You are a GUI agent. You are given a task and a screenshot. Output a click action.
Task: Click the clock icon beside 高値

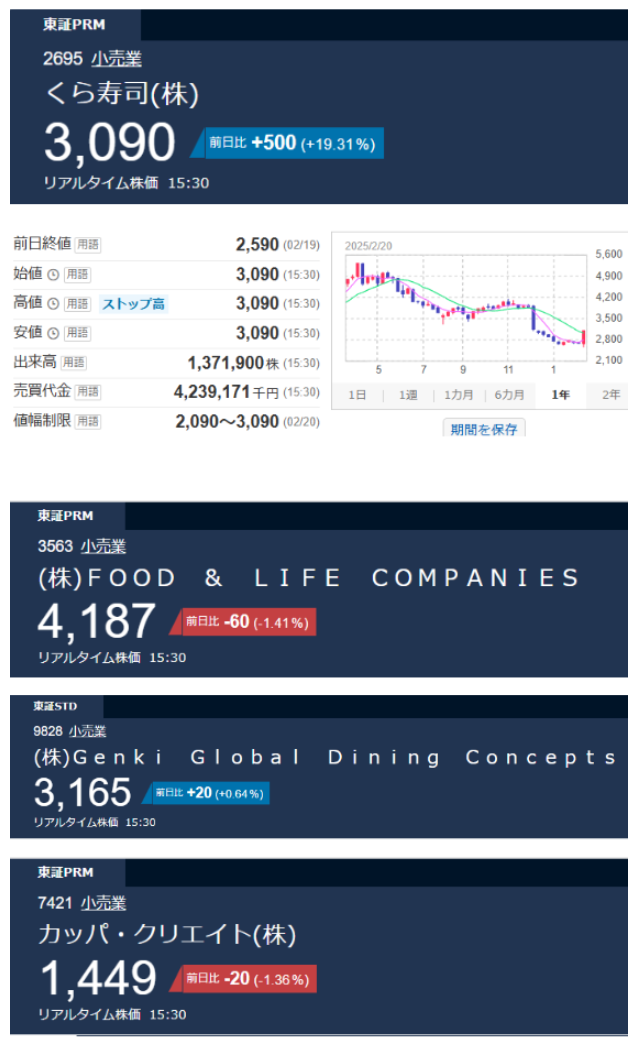click(52, 303)
